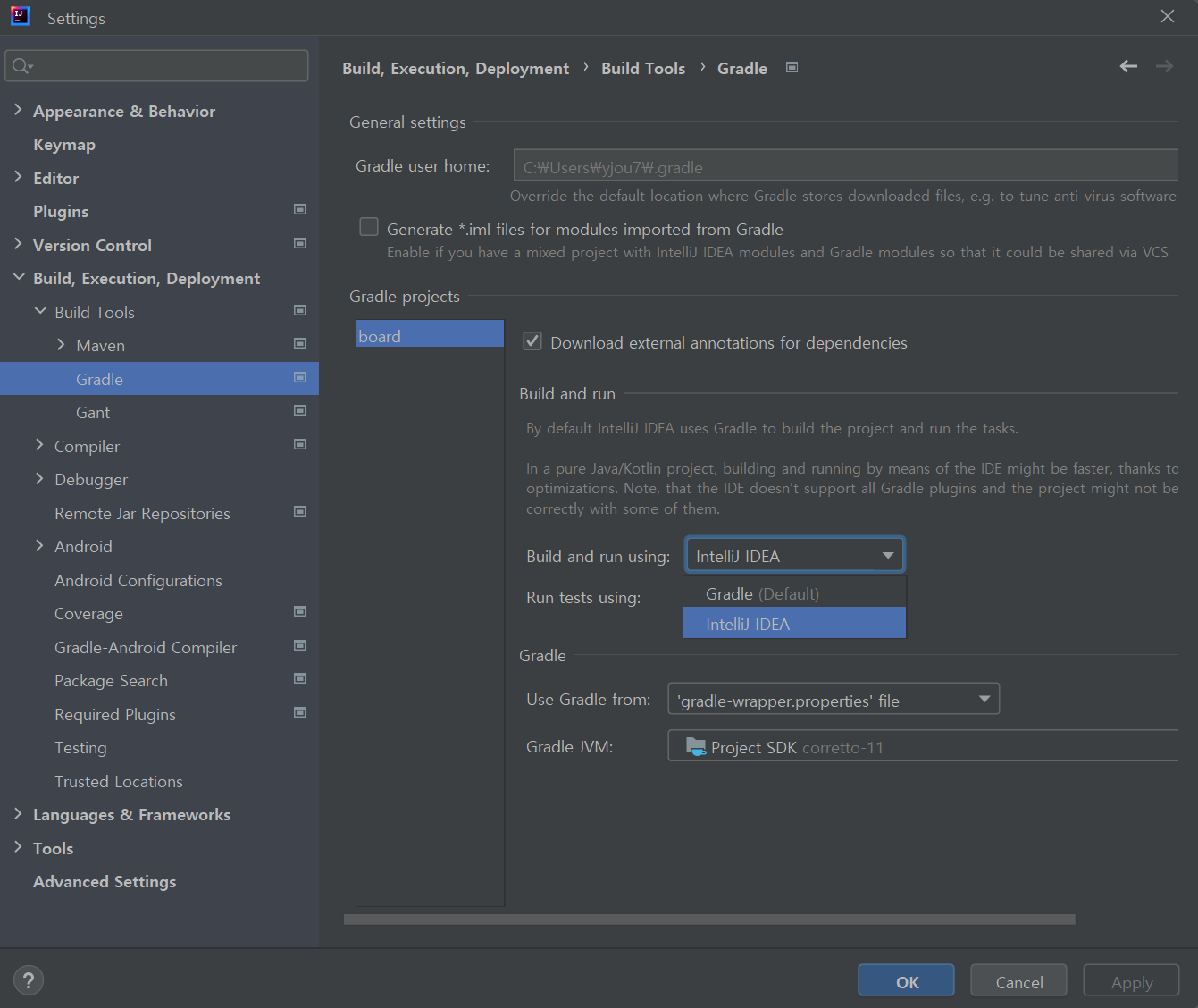1198x1008 pixels.
Task: Open the Build and run using dropdown
Action: (x=794, y=555)
